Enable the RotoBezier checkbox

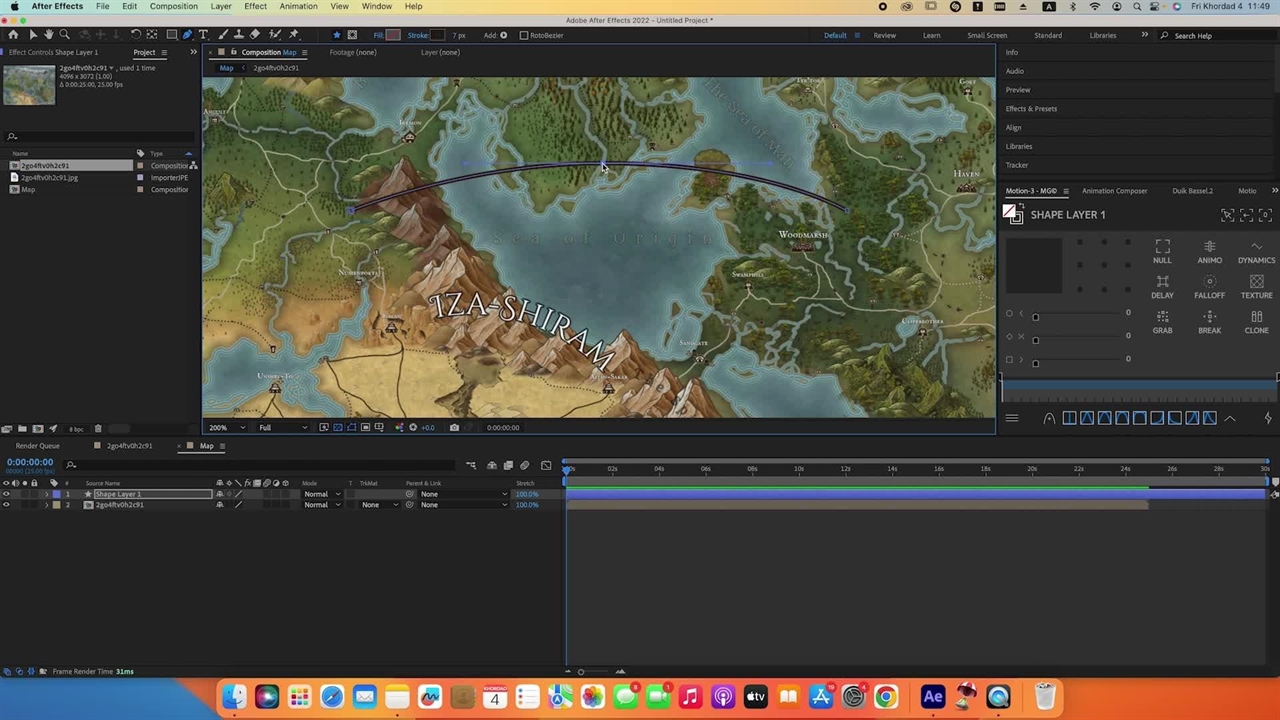pyautogui.click(x=523, y=35)
